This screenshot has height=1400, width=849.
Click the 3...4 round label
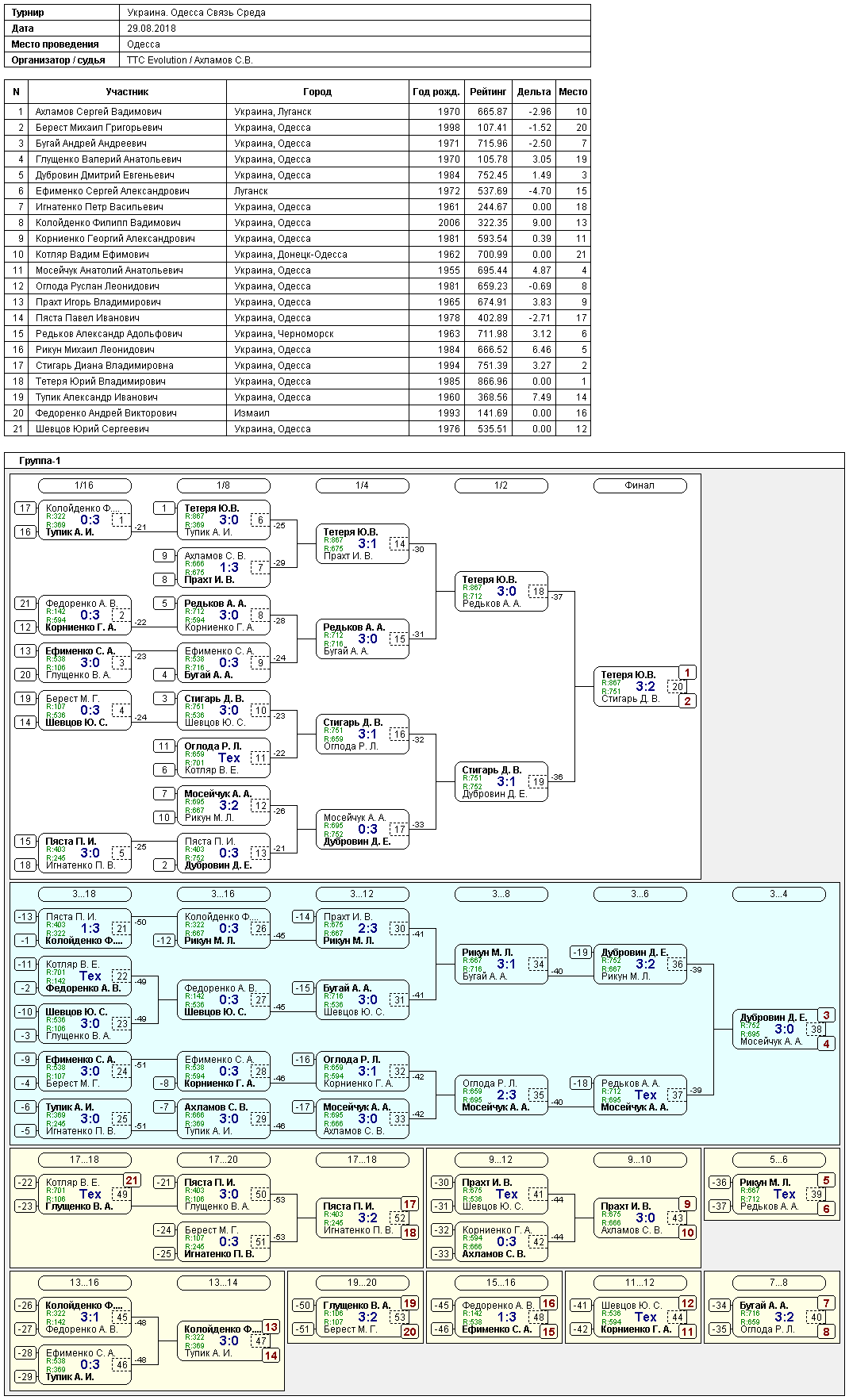pos(778,894)
